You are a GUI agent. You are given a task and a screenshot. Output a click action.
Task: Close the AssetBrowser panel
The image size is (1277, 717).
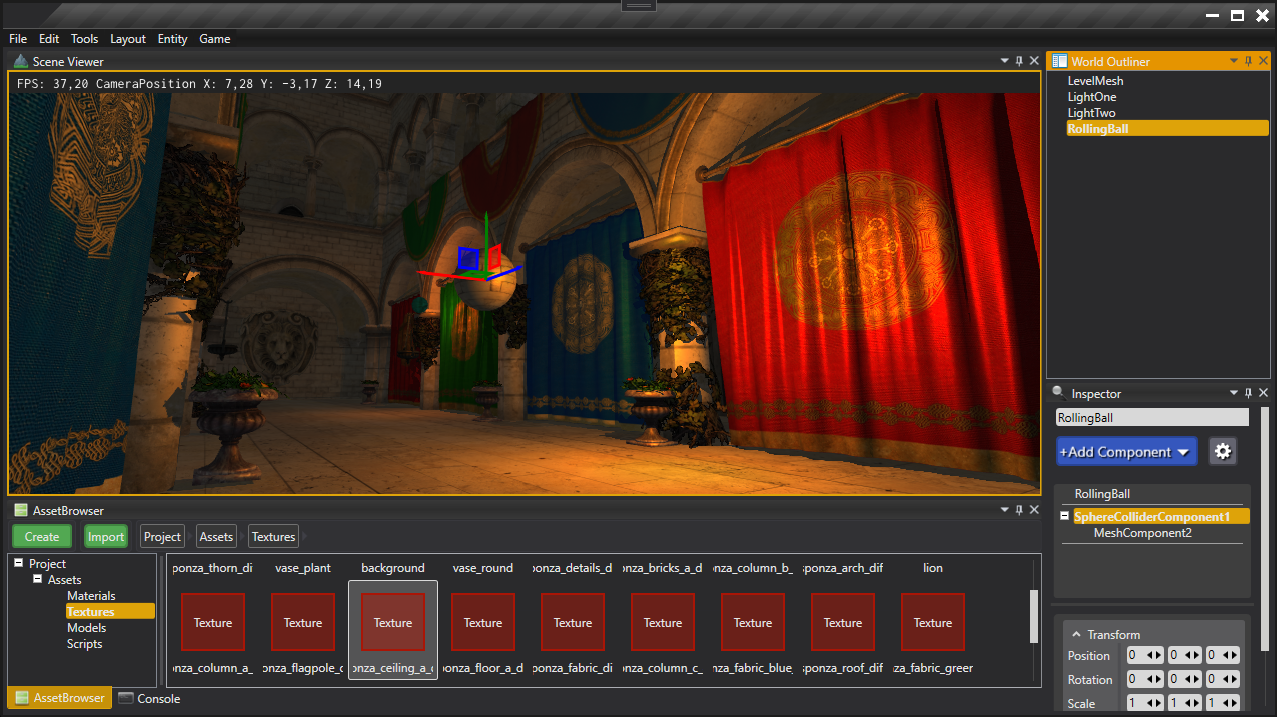coord(1034,510)
